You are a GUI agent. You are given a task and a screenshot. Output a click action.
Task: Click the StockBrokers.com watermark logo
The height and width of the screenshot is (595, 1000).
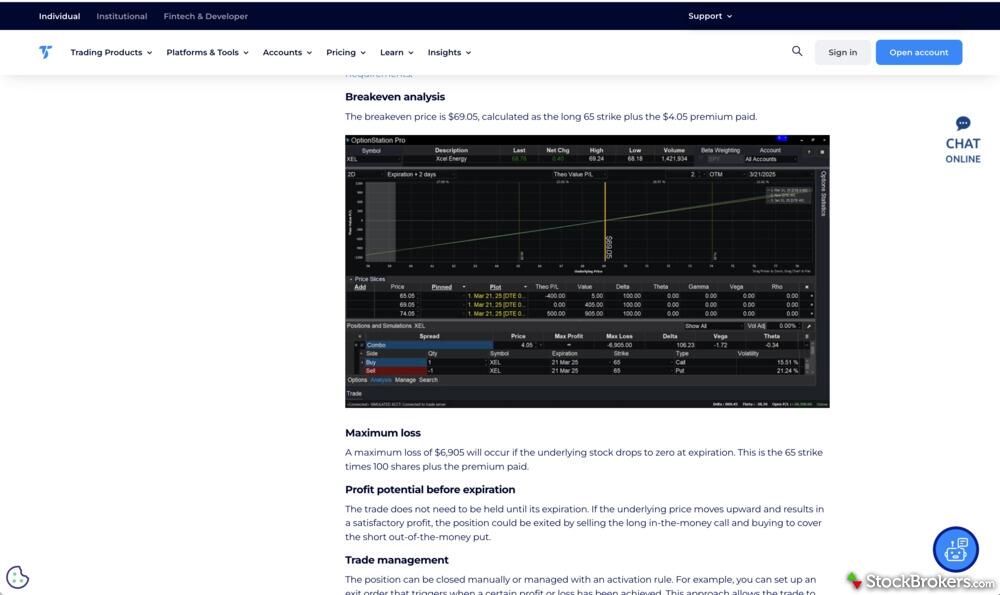click(x=921, y=581)
